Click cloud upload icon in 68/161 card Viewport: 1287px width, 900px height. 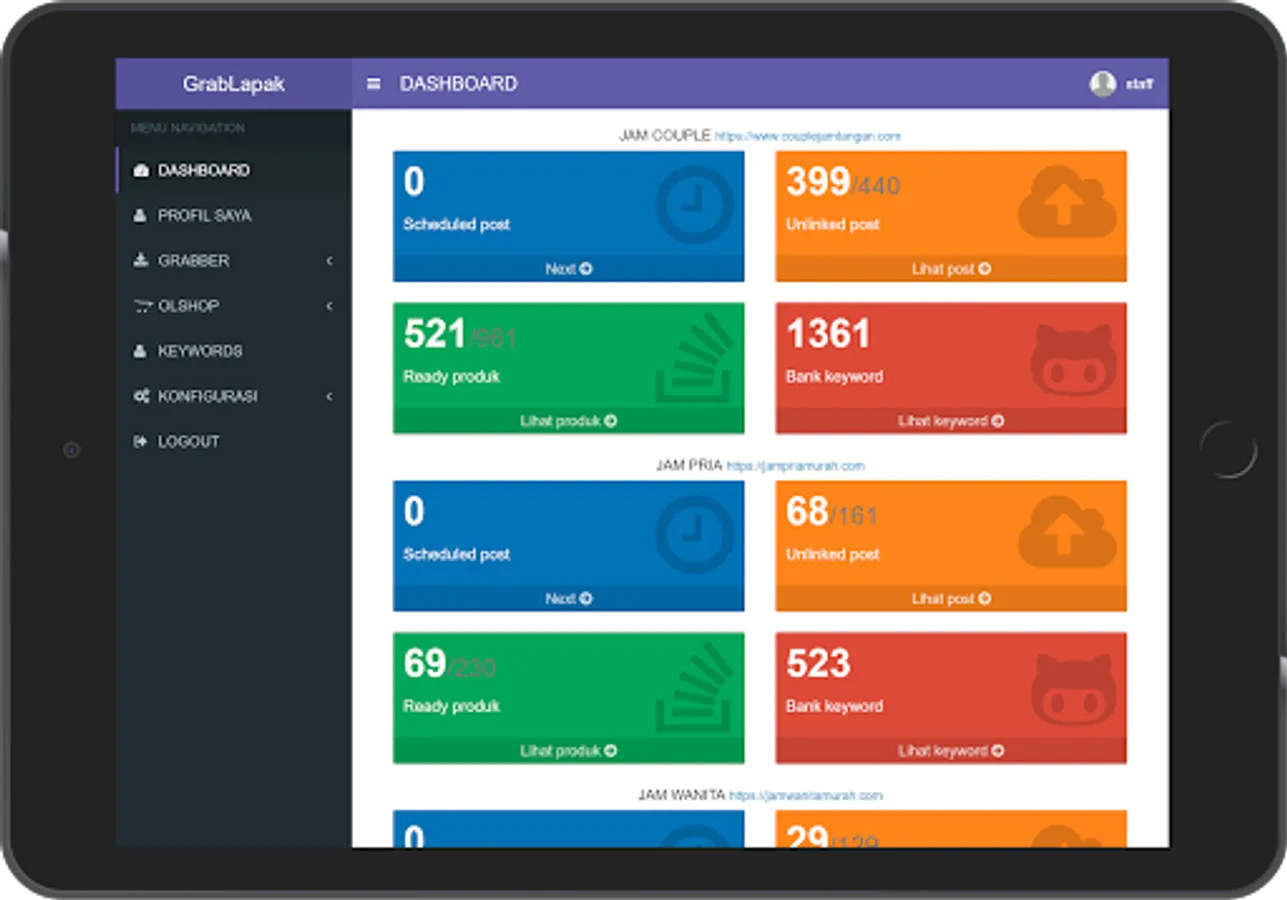pyautogui.click(x=1067, y=534)
